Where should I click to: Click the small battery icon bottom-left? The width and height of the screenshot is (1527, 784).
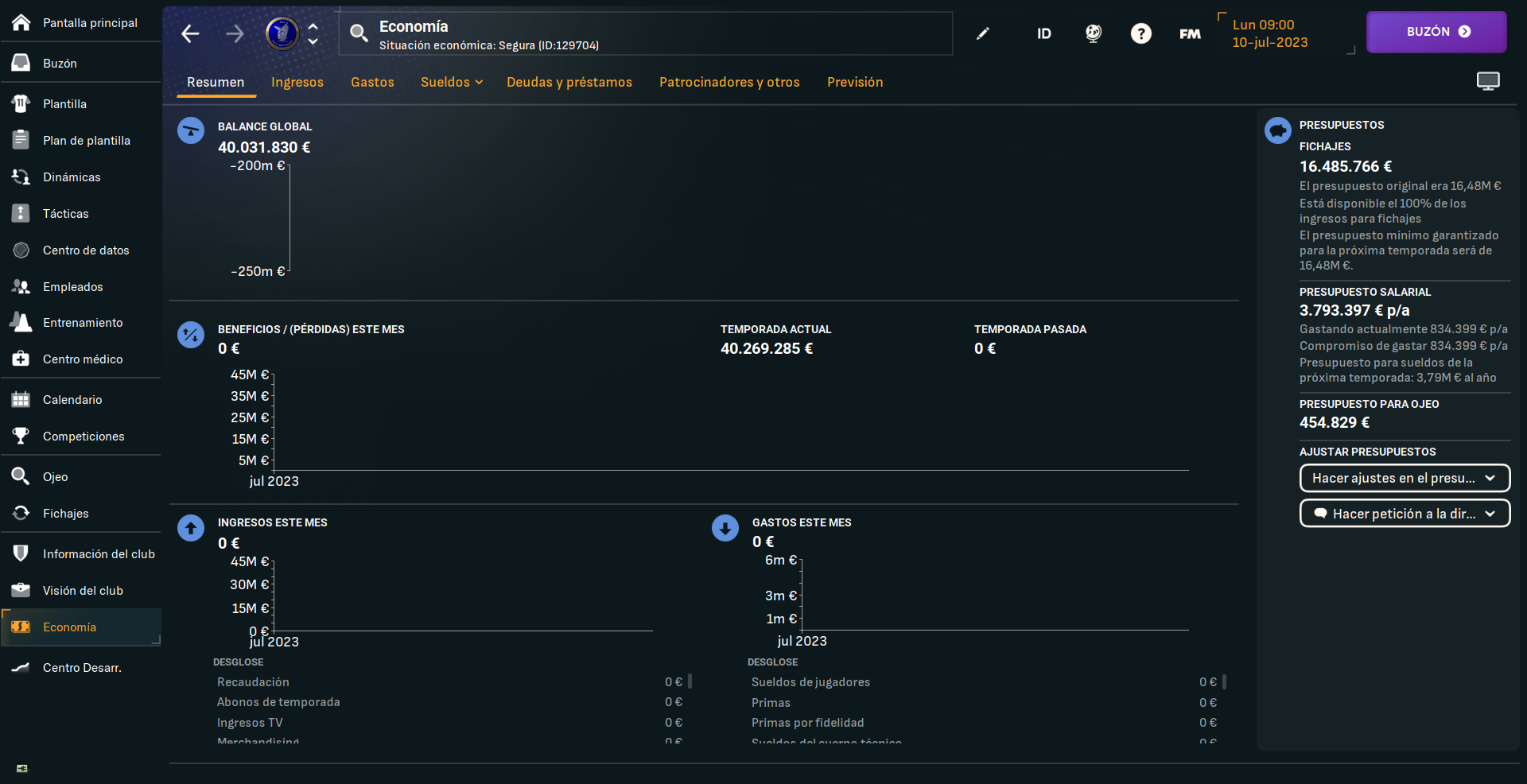tap(22, 768)
